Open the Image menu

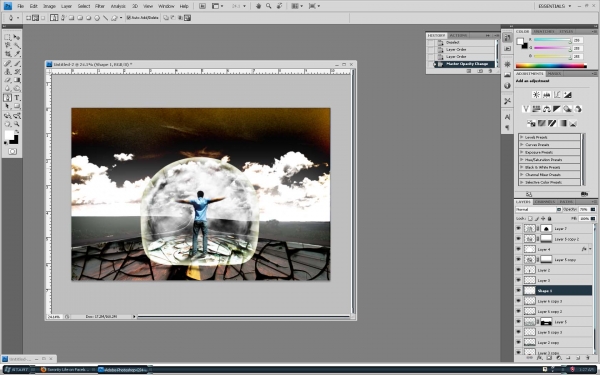49,6
